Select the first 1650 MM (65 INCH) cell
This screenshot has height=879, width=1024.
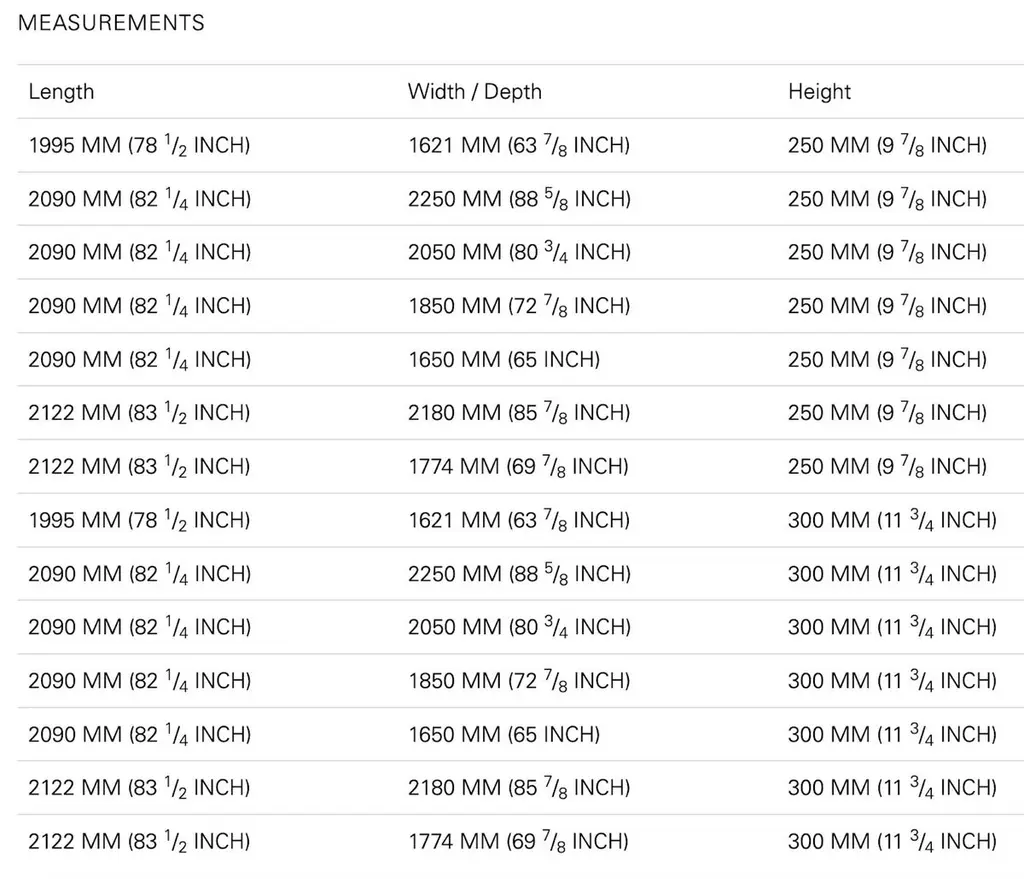pyautogui.click(x=503, y=360)
